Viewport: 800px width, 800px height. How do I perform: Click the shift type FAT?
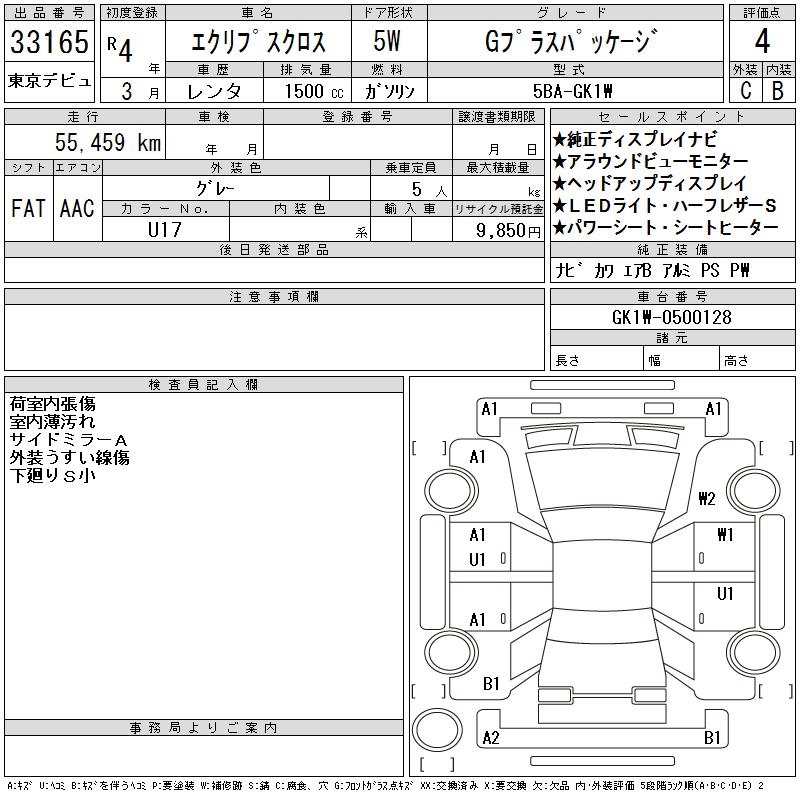28,209
